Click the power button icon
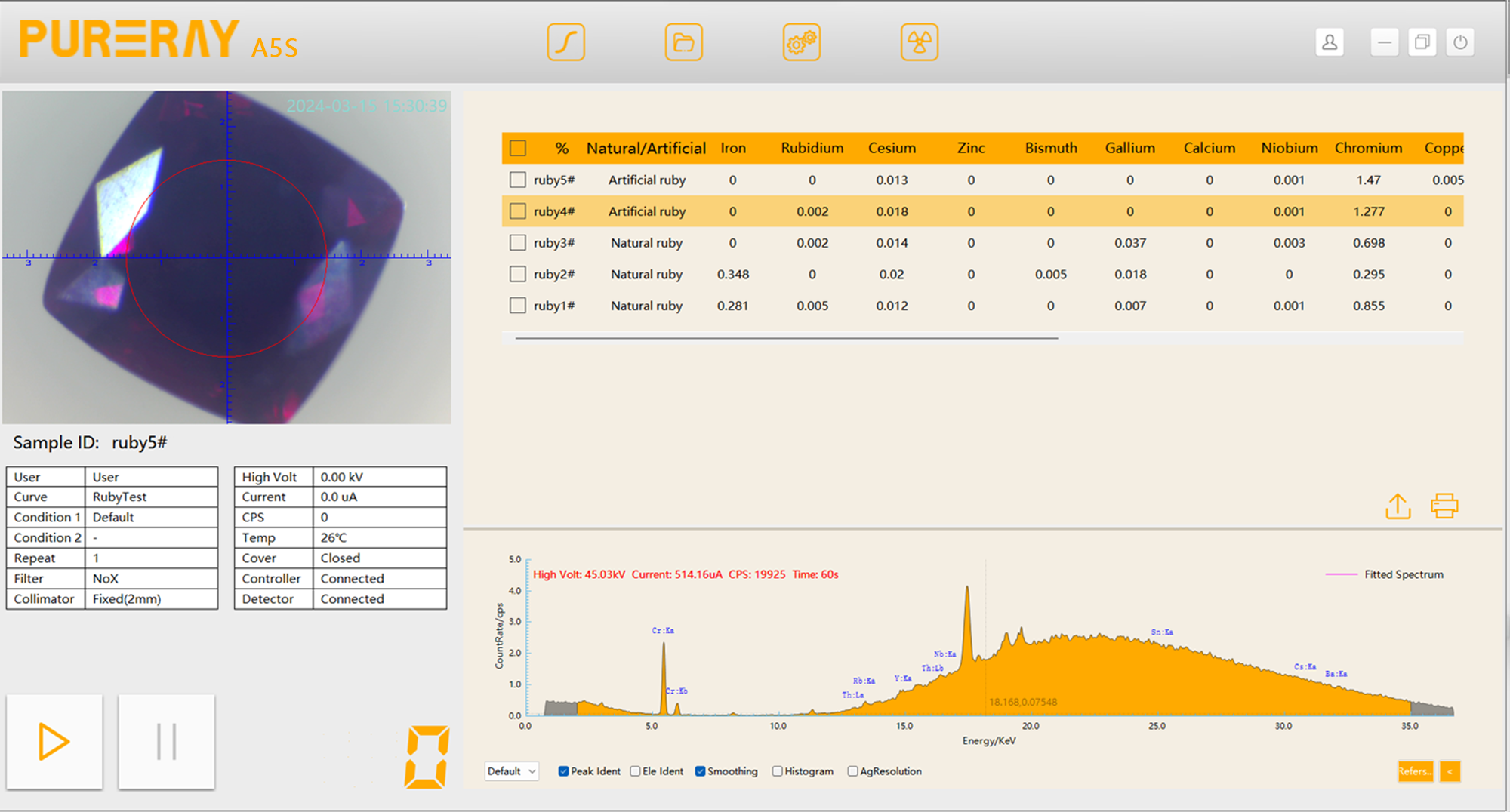The width and height of the screenshot is (1510, 812). tap(1460, 42)
